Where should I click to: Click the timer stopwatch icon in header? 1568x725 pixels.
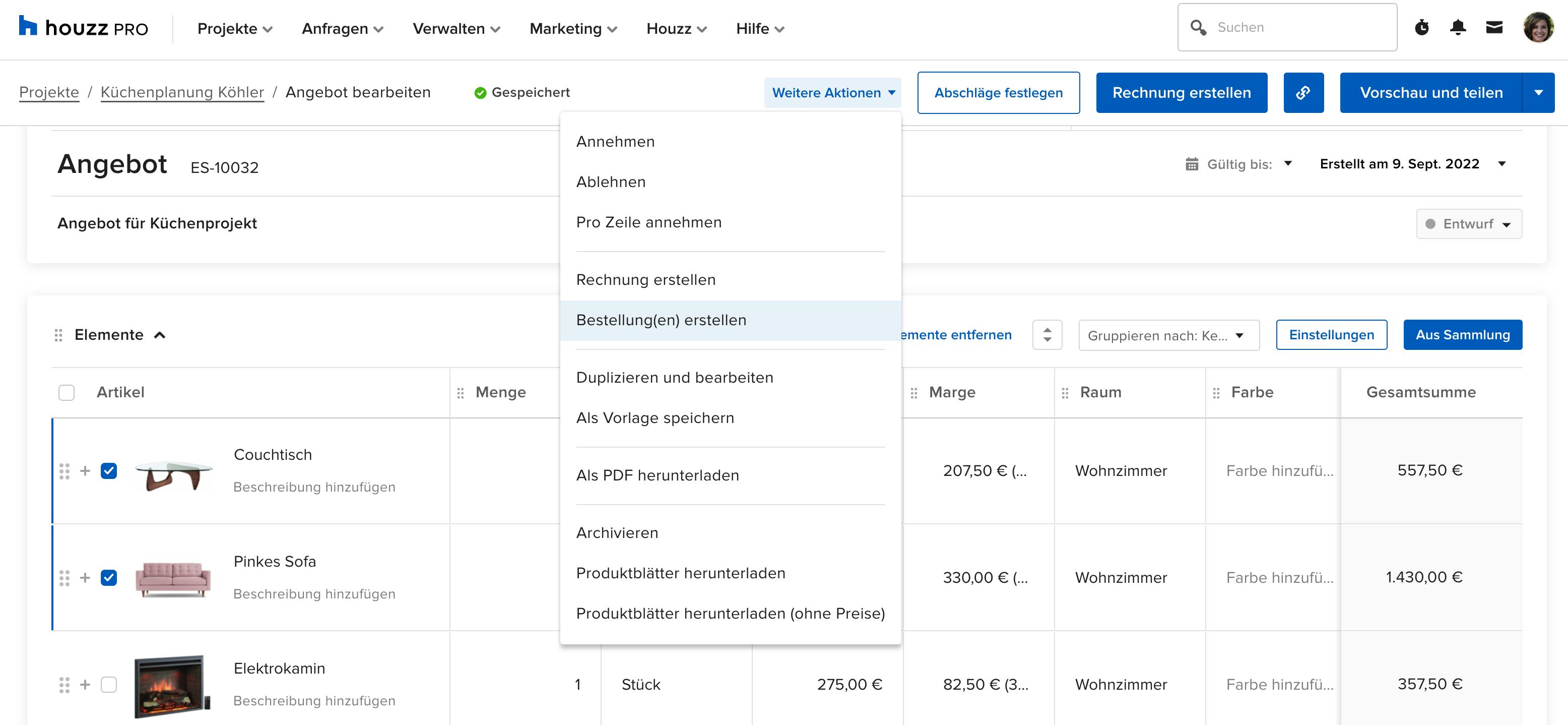pos(1421,27)
